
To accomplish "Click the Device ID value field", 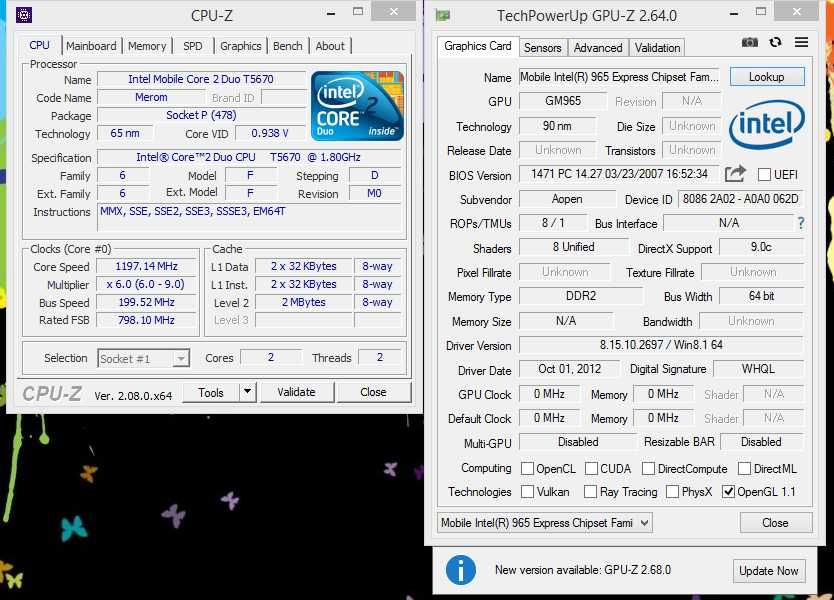I will [x=740, y=199].
